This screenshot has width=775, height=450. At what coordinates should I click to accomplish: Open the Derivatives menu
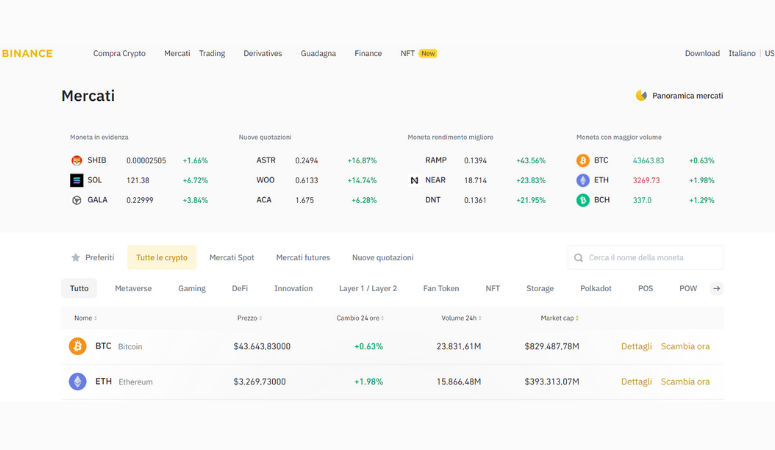[262, 53]
